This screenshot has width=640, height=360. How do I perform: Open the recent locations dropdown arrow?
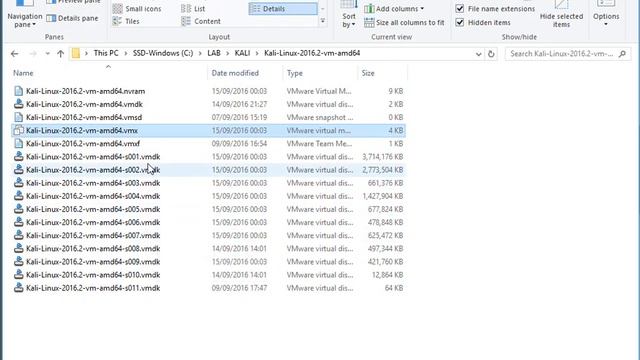point(47,53)
